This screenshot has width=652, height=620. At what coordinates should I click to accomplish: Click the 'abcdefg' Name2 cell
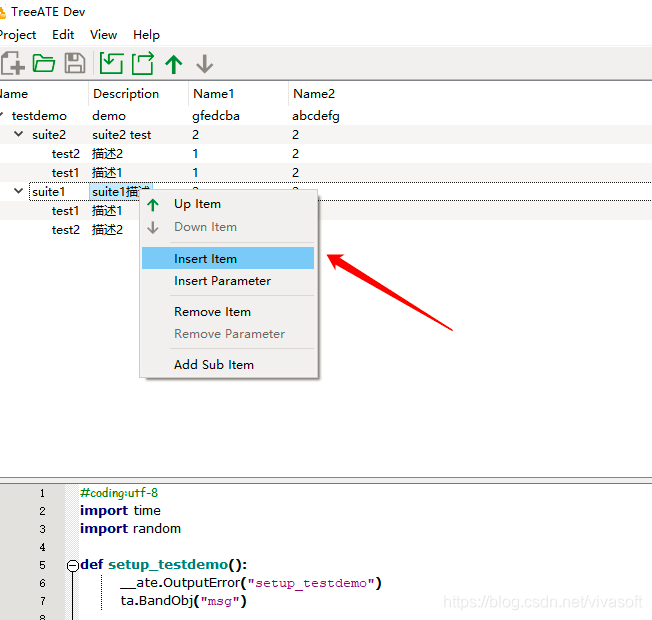tap(316, 116)
